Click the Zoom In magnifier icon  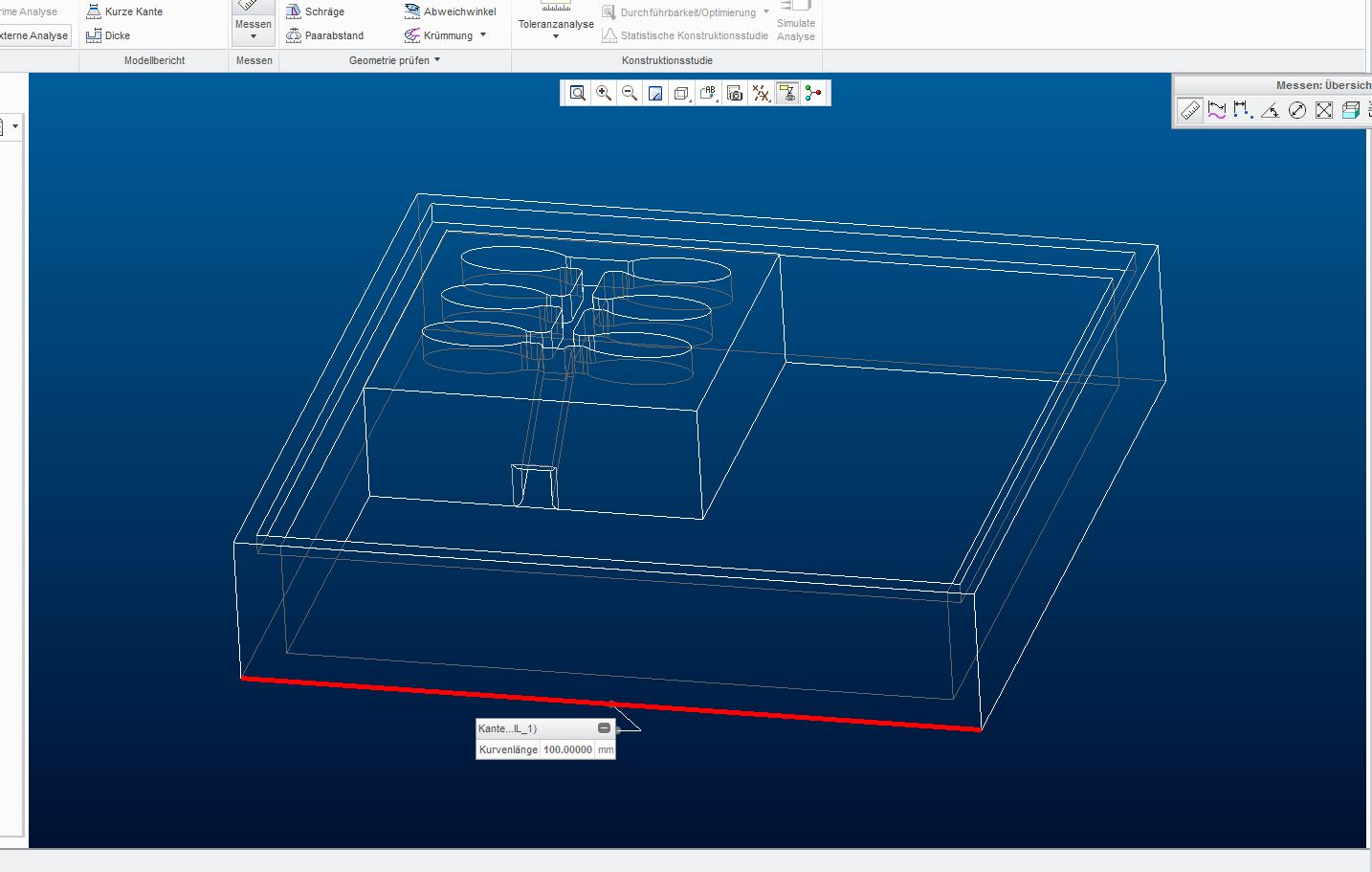(604, 93)
